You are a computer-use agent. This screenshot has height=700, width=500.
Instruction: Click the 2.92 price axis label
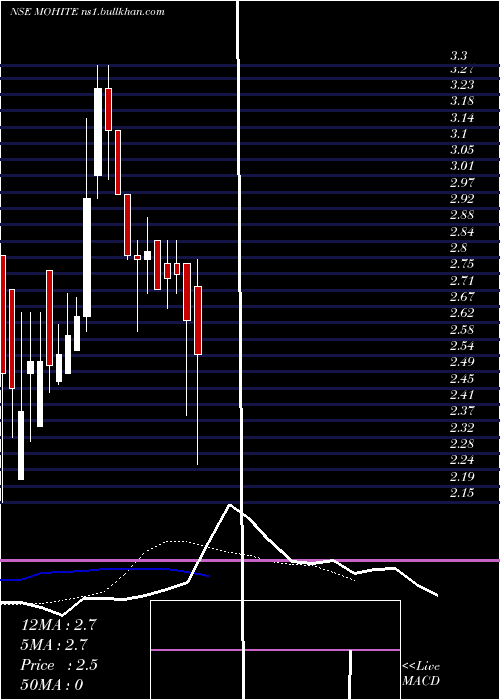point(462,199)
